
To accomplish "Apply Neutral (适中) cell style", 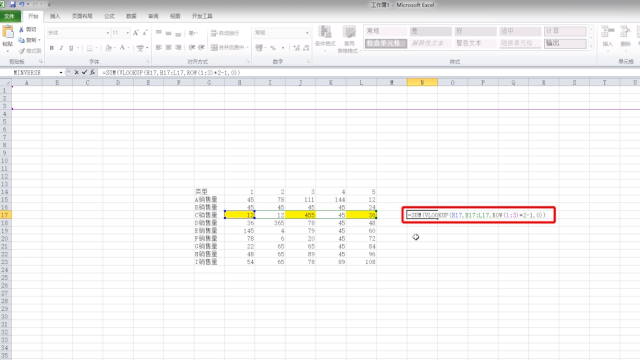I will tap(520, 31).
